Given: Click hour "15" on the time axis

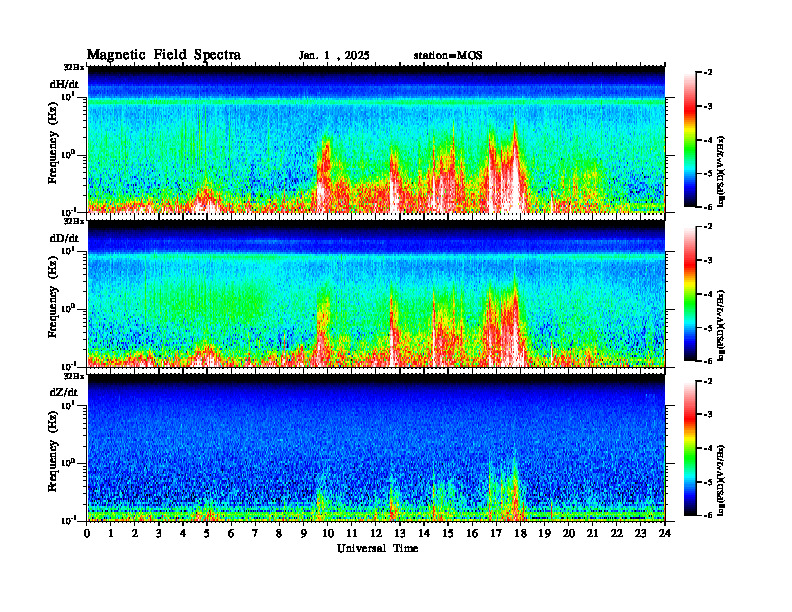Looking at the screenshot, I should 448,534.
